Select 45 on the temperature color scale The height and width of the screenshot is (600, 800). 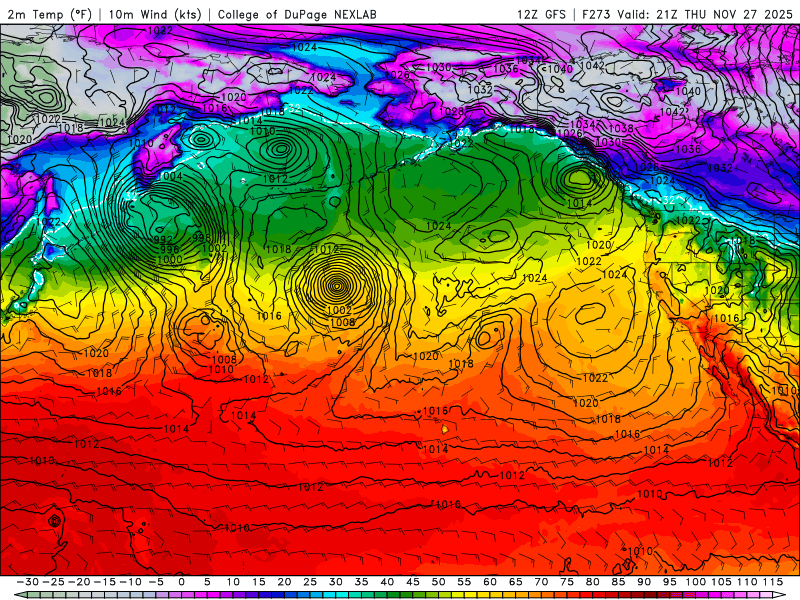click(413, 582)
